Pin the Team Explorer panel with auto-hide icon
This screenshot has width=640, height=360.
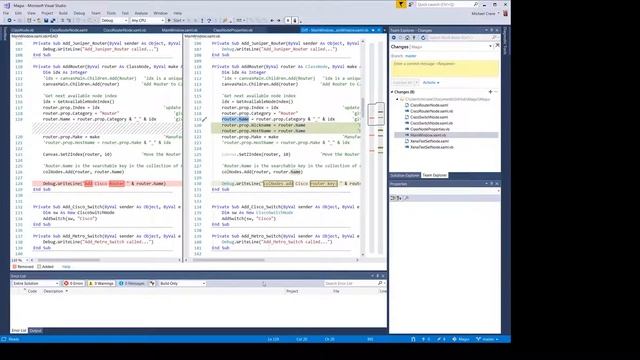(492, 30)
